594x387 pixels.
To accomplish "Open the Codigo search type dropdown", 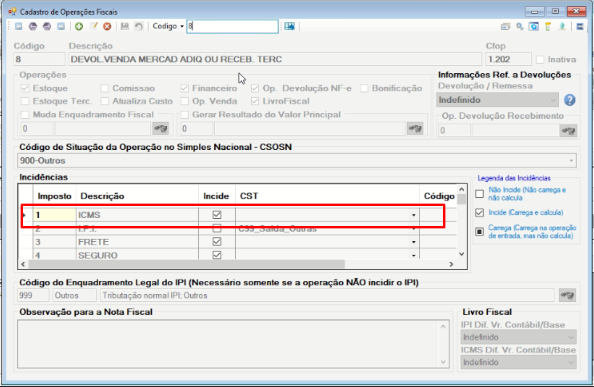I will click(182, 26).
